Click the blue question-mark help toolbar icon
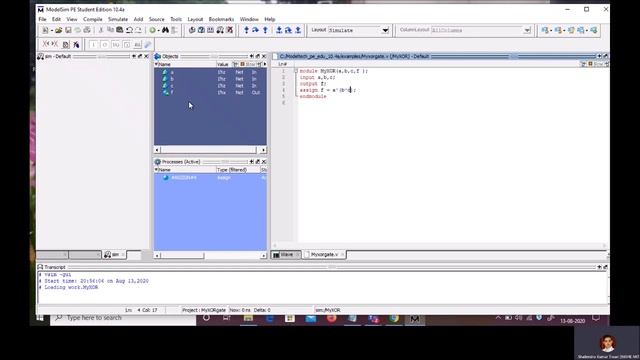Image resolution: width=640 pixels, height=360 pixels. point(201,30)
